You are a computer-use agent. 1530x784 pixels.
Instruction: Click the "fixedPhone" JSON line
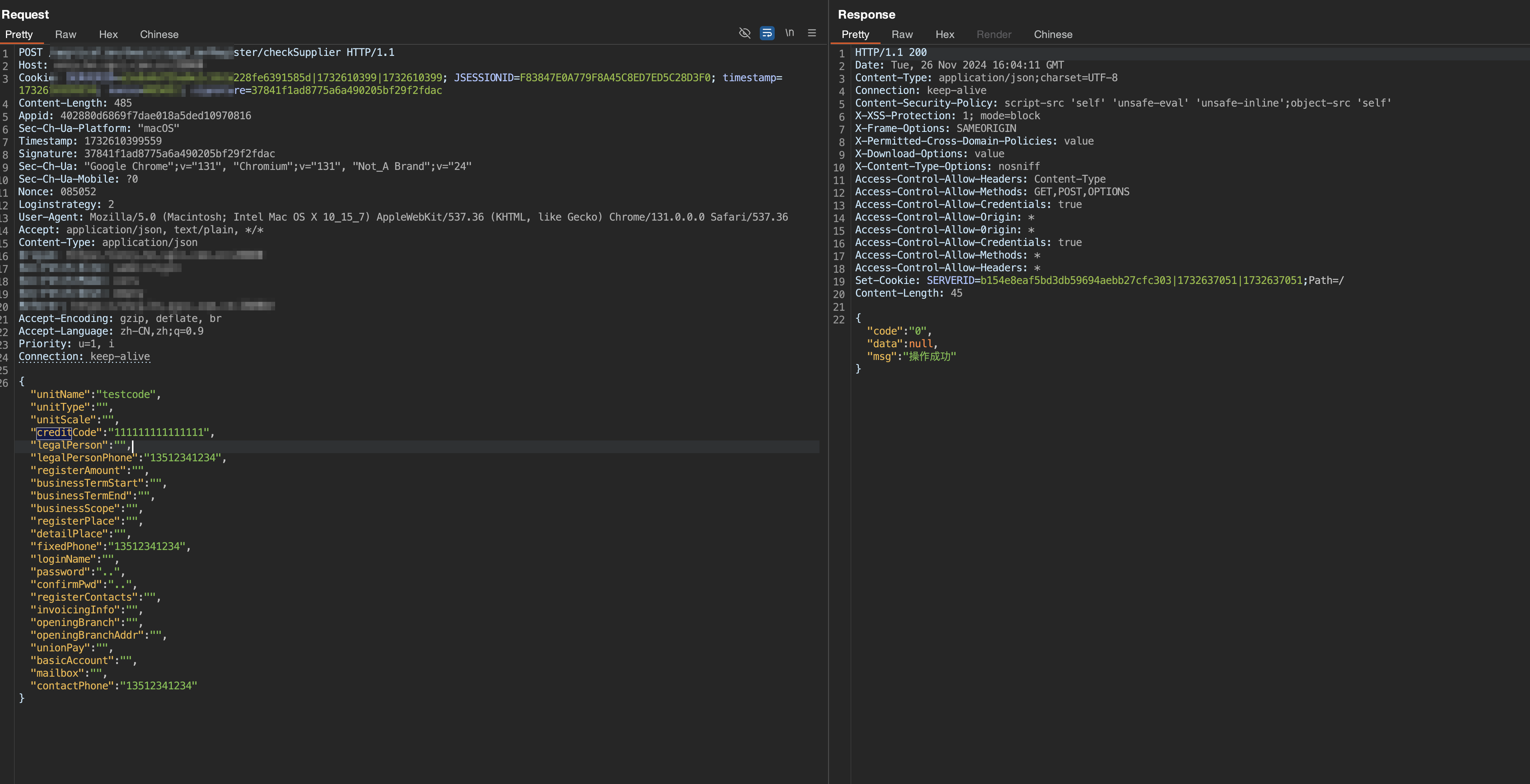pos(110,546)
